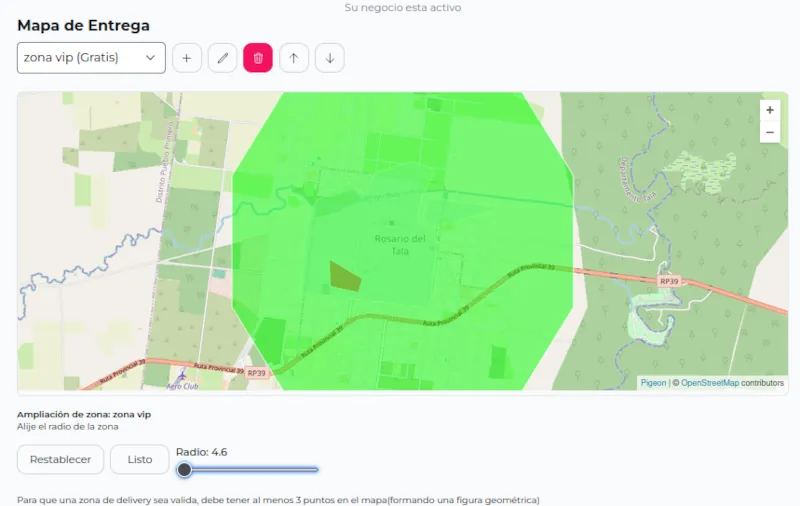Click the Aero Club airplane marker
The height and width of the screenshot is (506, 800).
182,376
